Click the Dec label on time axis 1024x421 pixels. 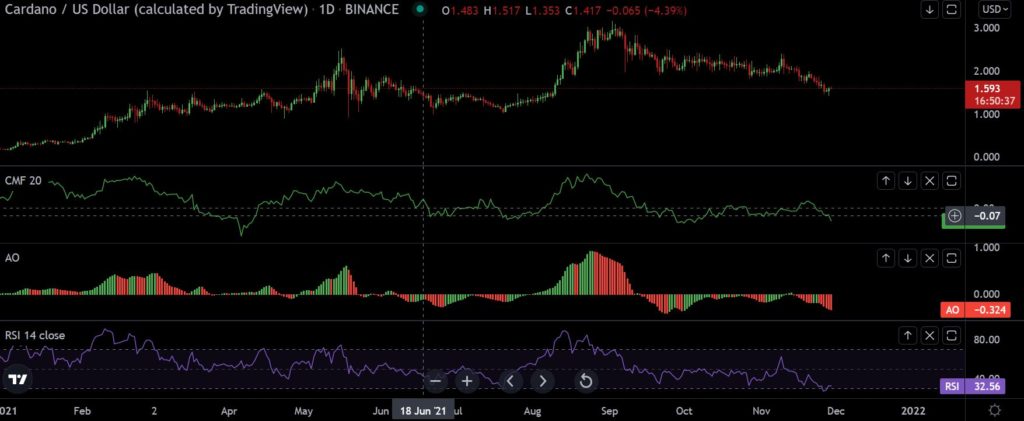coord(835,411)
